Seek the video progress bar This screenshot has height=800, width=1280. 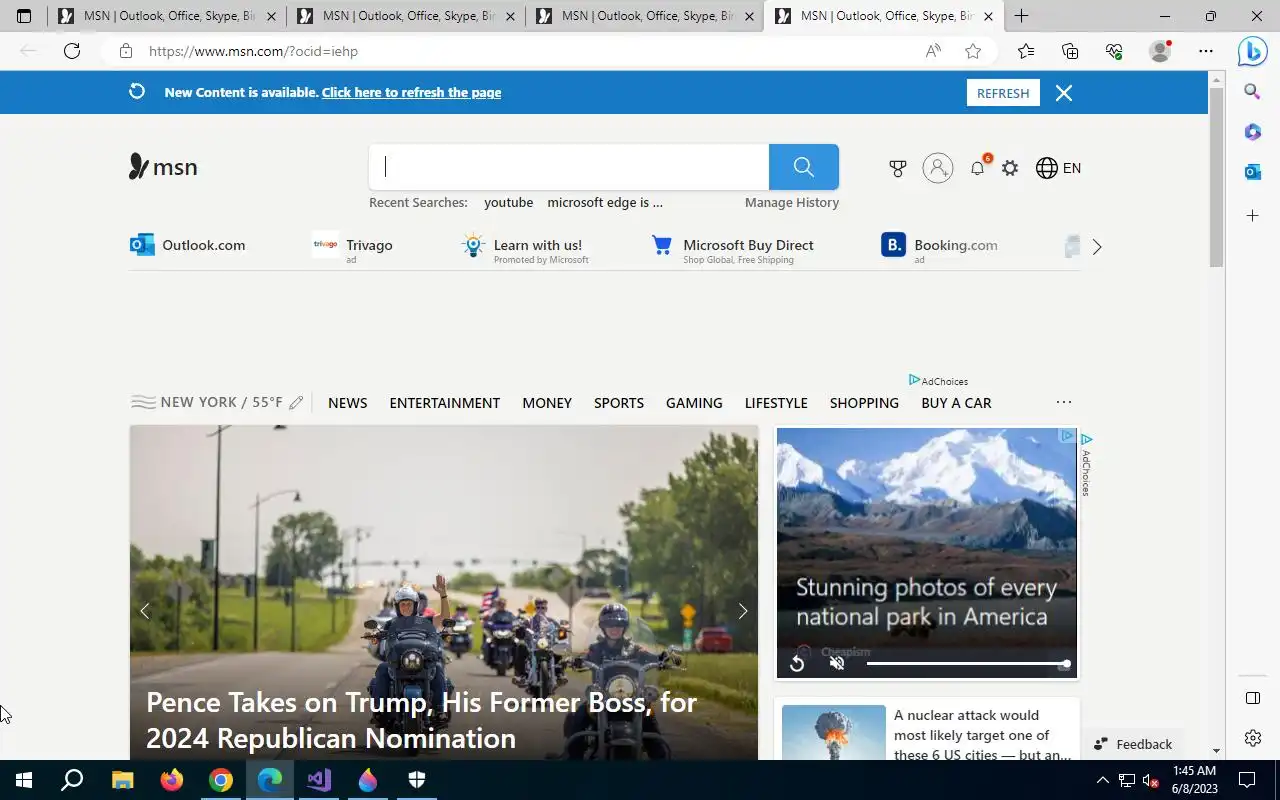pyautogui.click(x=967, y=664)
